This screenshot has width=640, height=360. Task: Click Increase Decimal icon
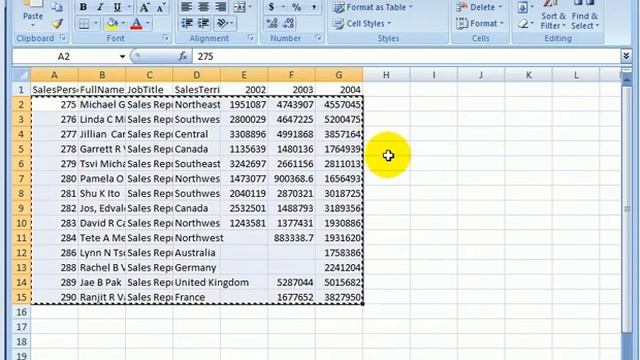(x=271, y=24)
